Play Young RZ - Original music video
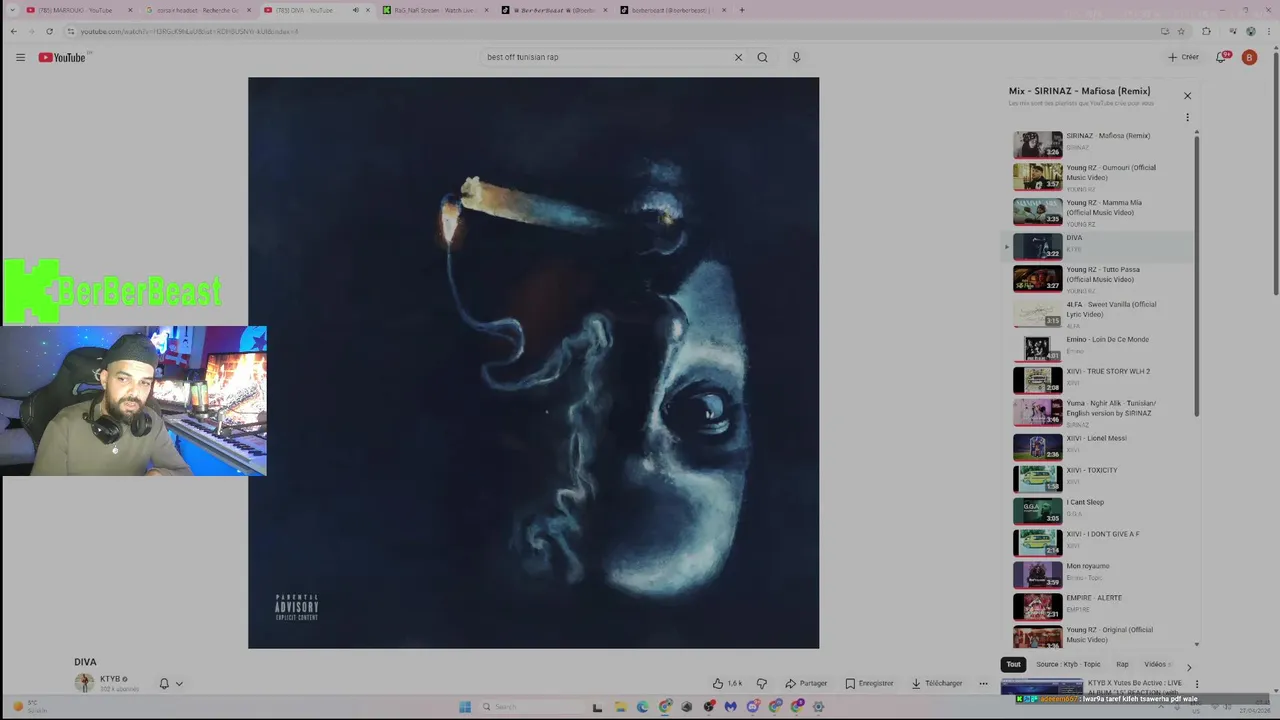Viewport: 1280px width, 720px height. point(1100,636)
